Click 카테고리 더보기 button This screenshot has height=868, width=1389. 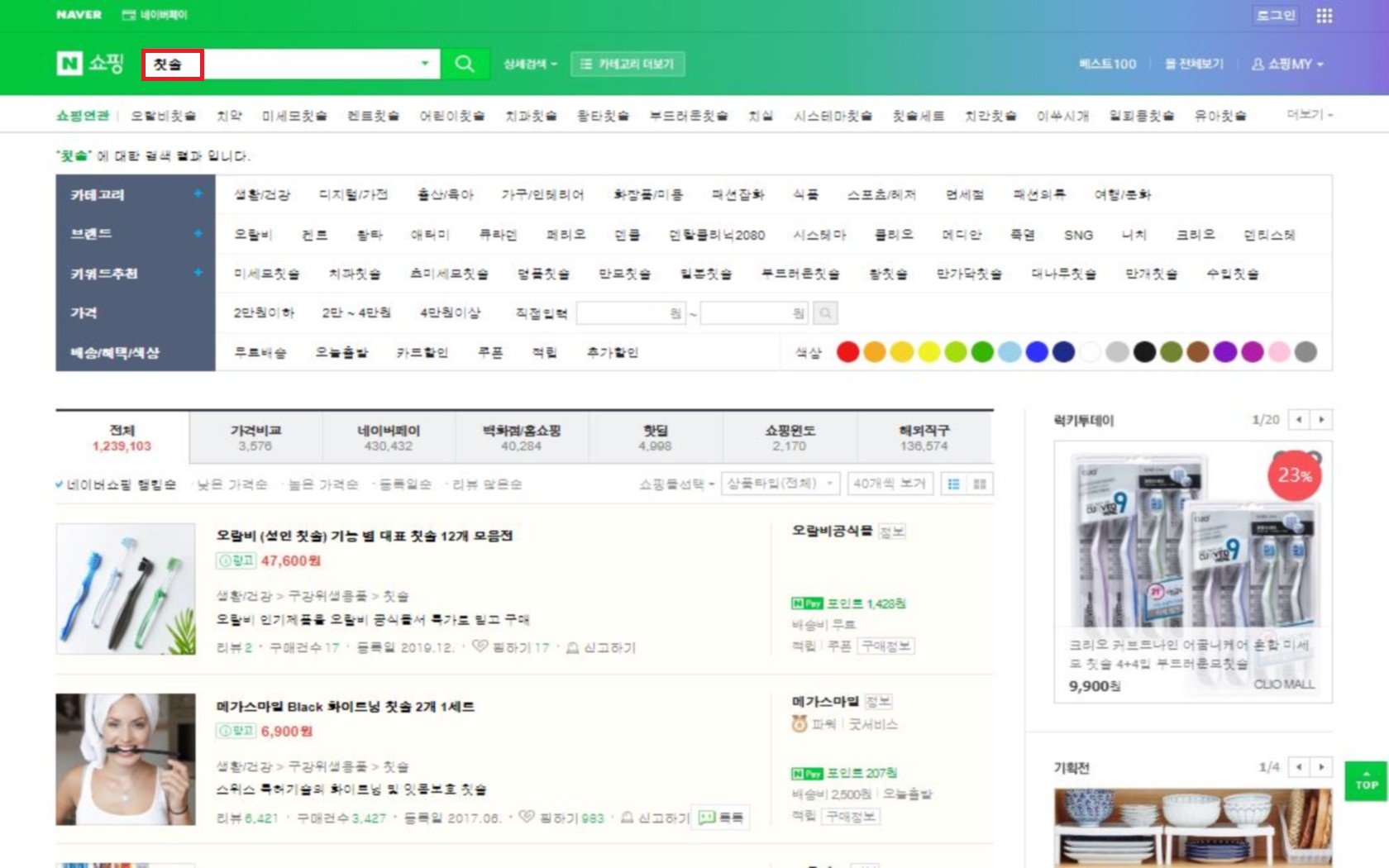click(628, 64)
